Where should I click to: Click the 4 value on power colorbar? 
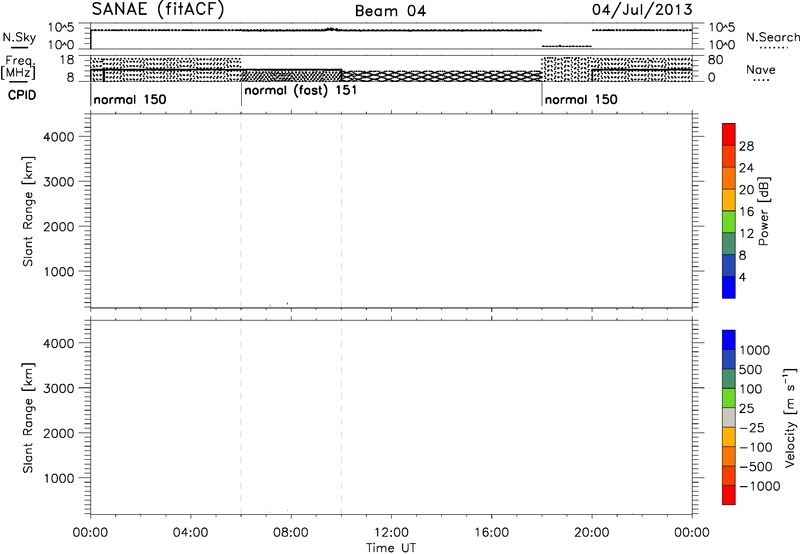point(742,277)
